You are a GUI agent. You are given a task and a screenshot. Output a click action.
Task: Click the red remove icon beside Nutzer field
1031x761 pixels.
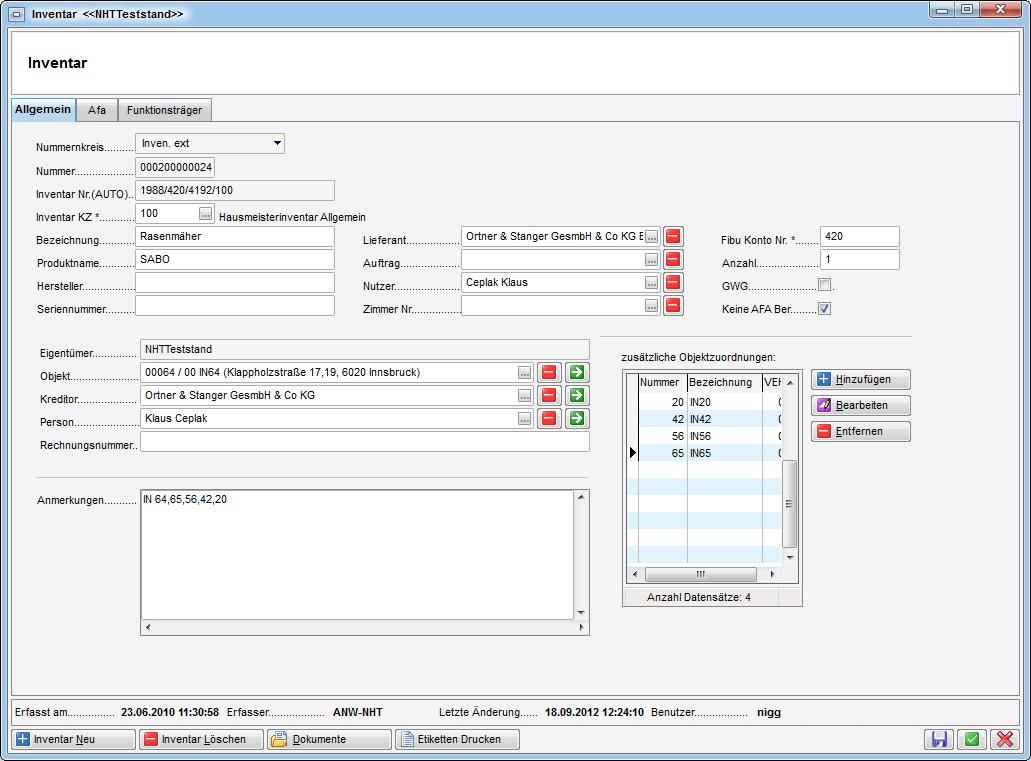tap(673, 283)
